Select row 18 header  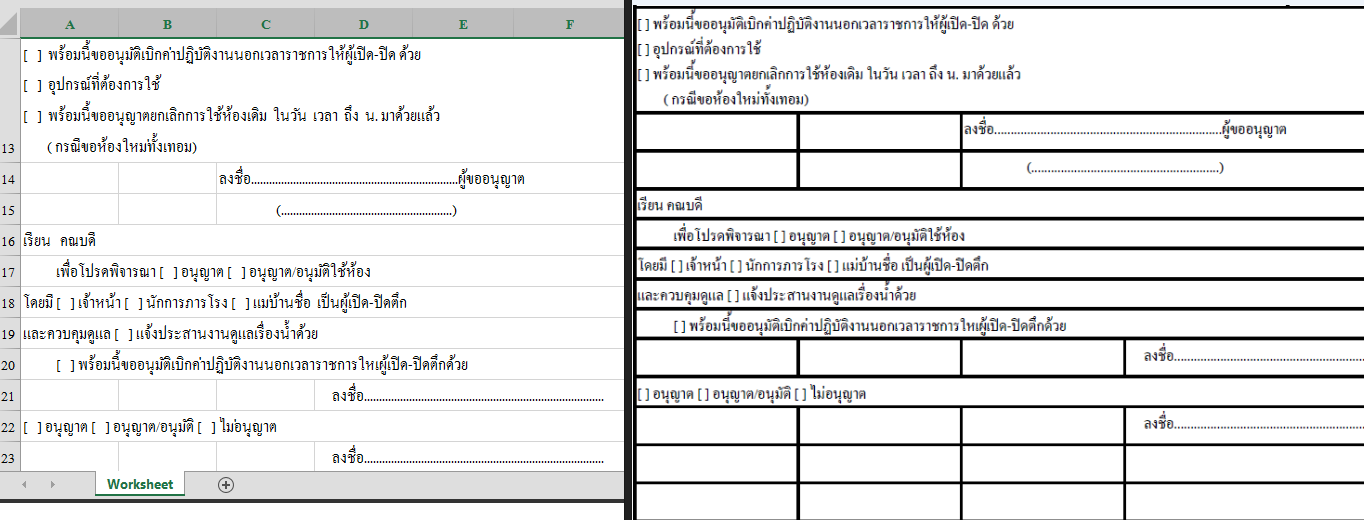point(10,302)
